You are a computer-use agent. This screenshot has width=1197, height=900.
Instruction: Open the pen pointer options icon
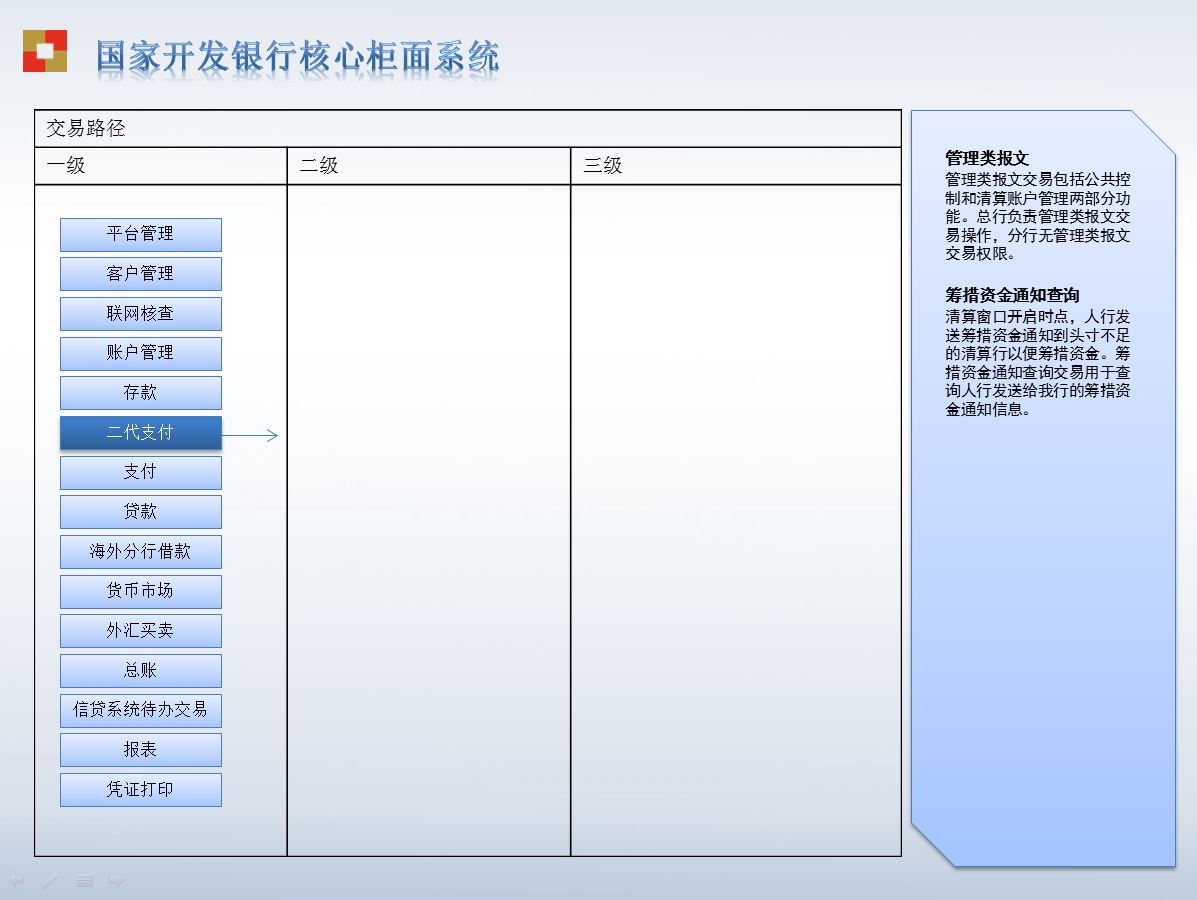50,880
